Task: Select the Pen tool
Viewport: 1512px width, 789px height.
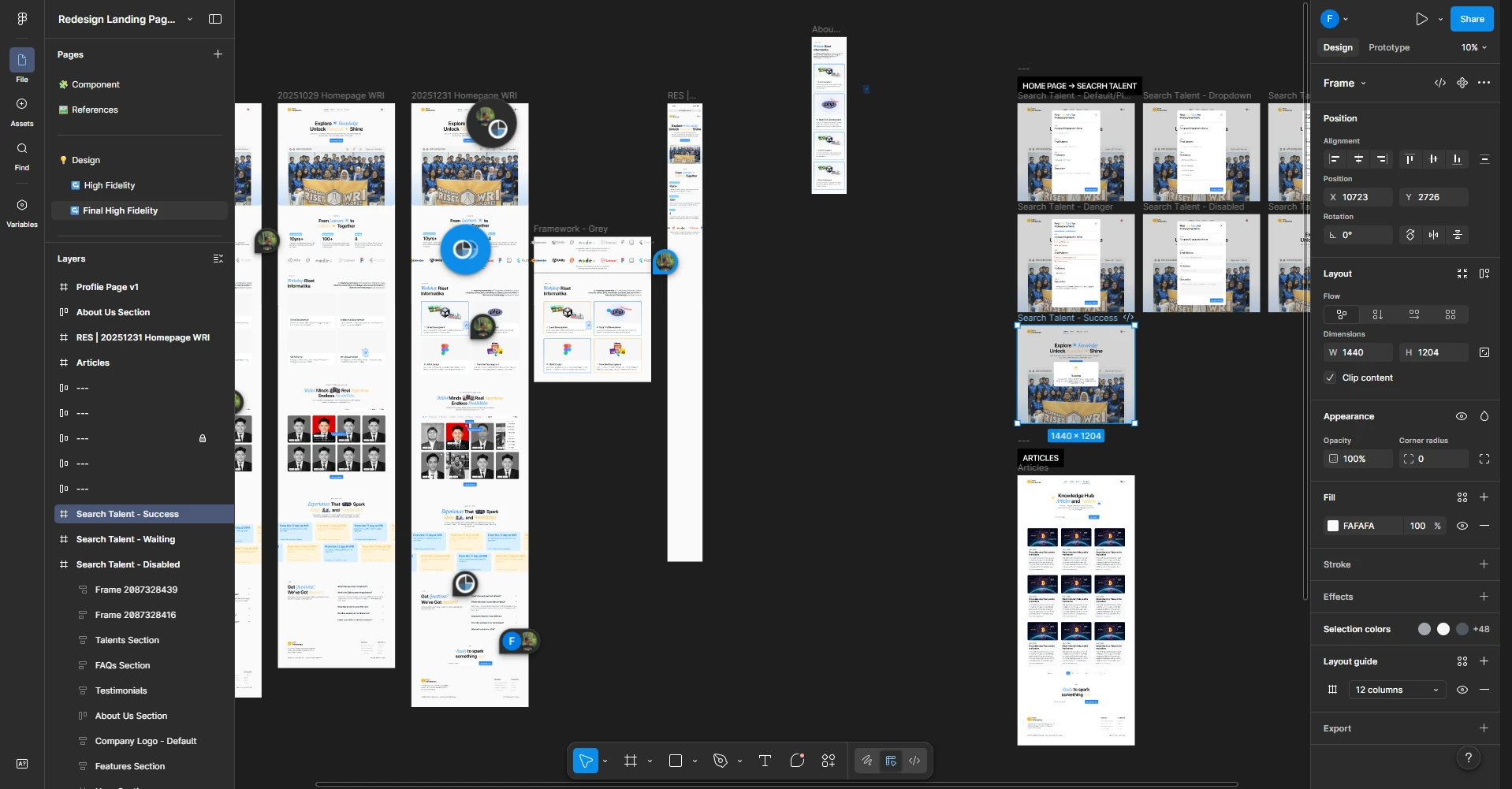Action: point(721,761)
